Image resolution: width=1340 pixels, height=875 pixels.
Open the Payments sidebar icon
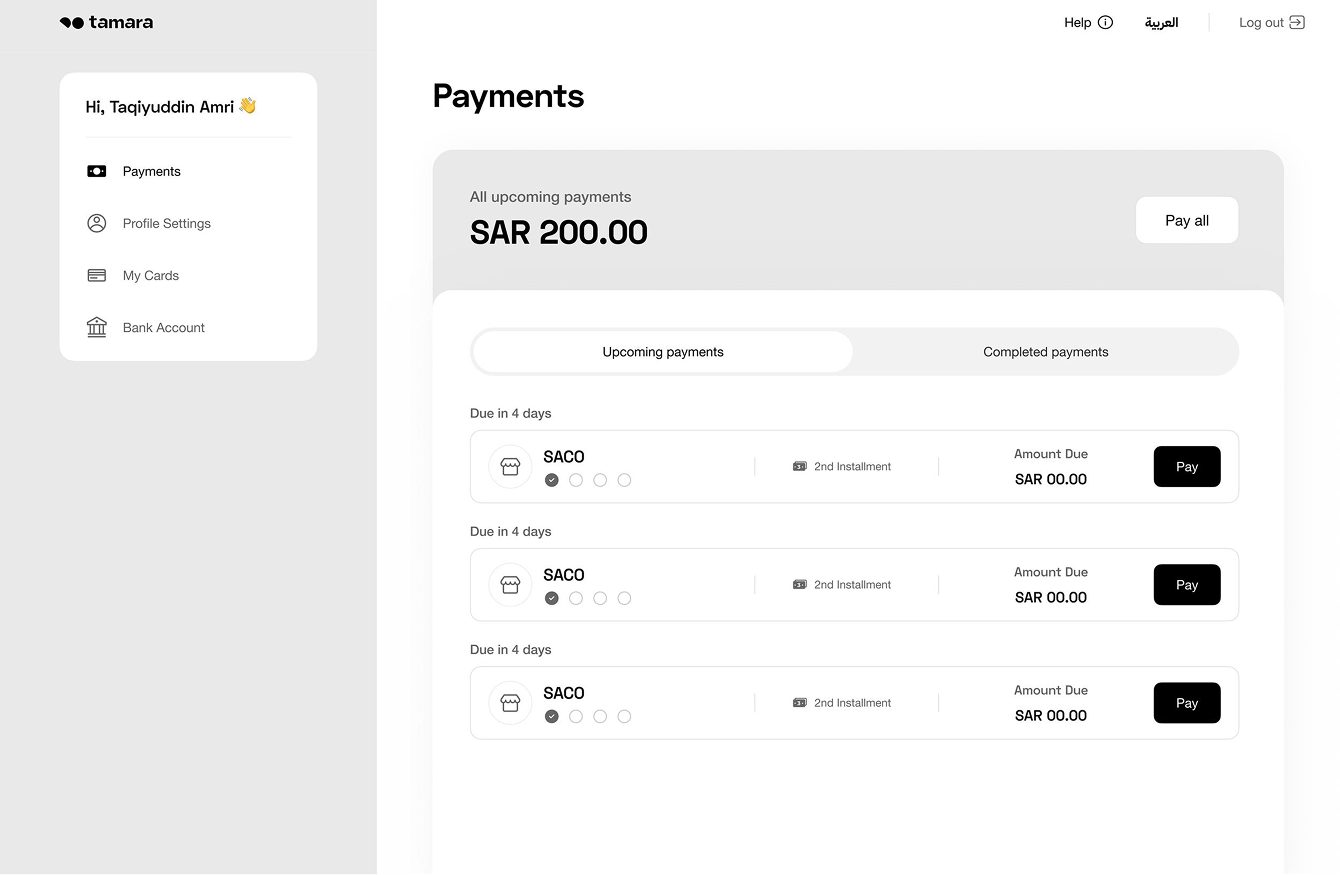97,171
